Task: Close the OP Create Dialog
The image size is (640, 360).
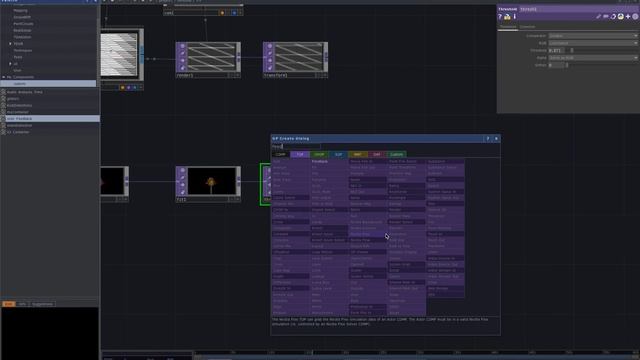Action: click(x=496, y=138)
